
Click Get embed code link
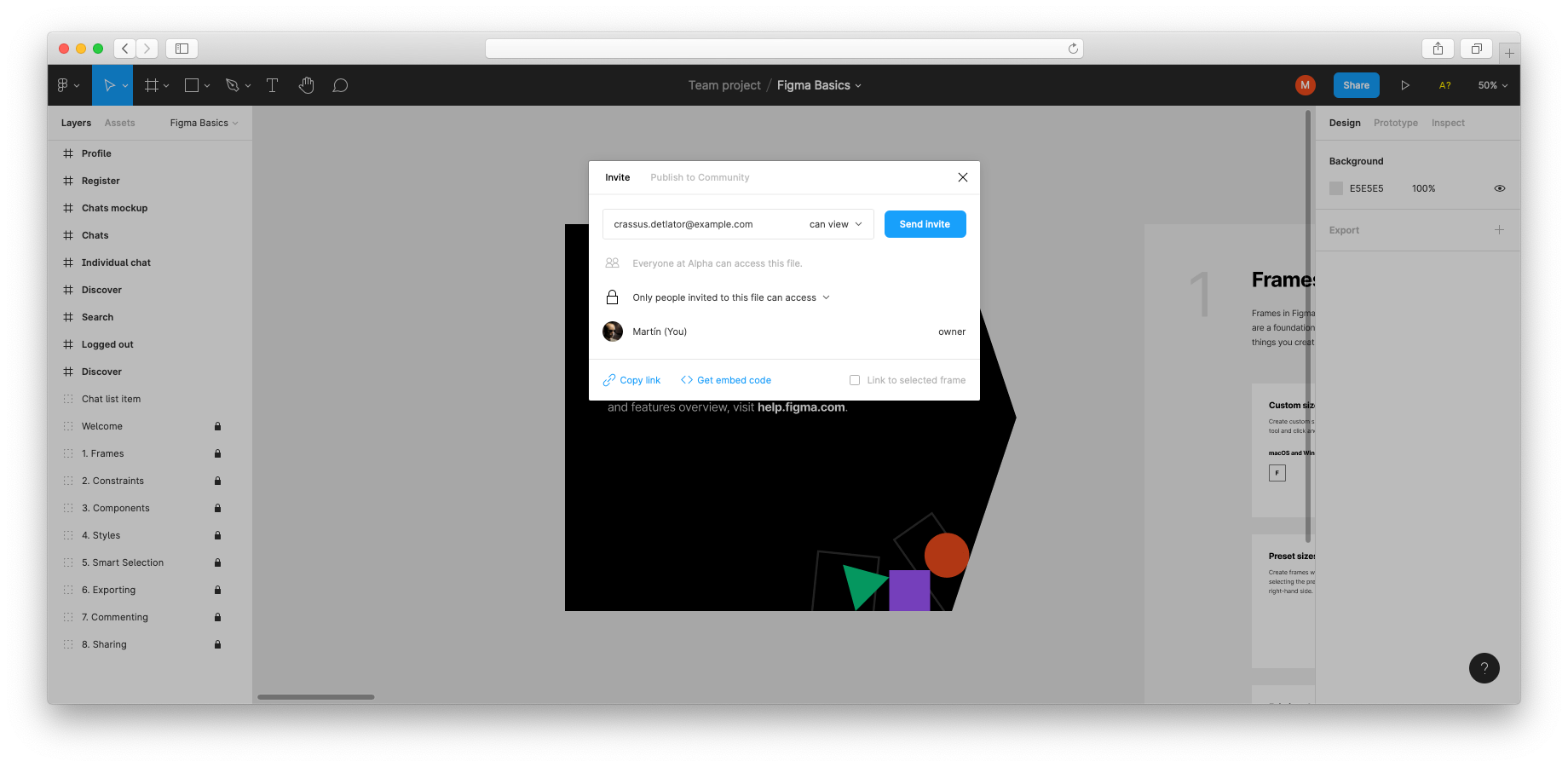726,380
